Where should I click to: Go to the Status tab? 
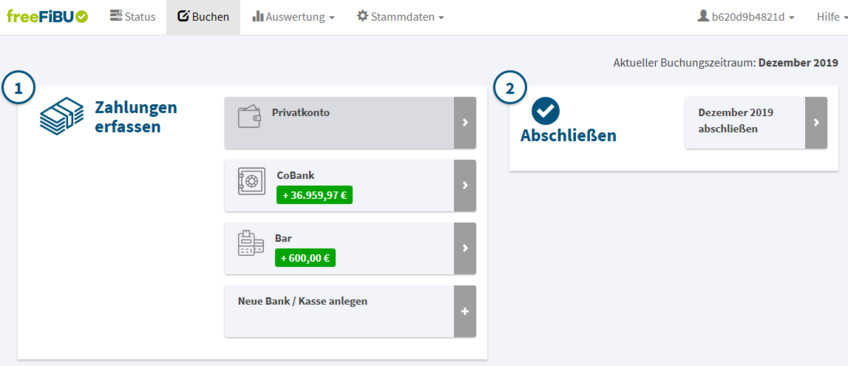pos(132,17)
